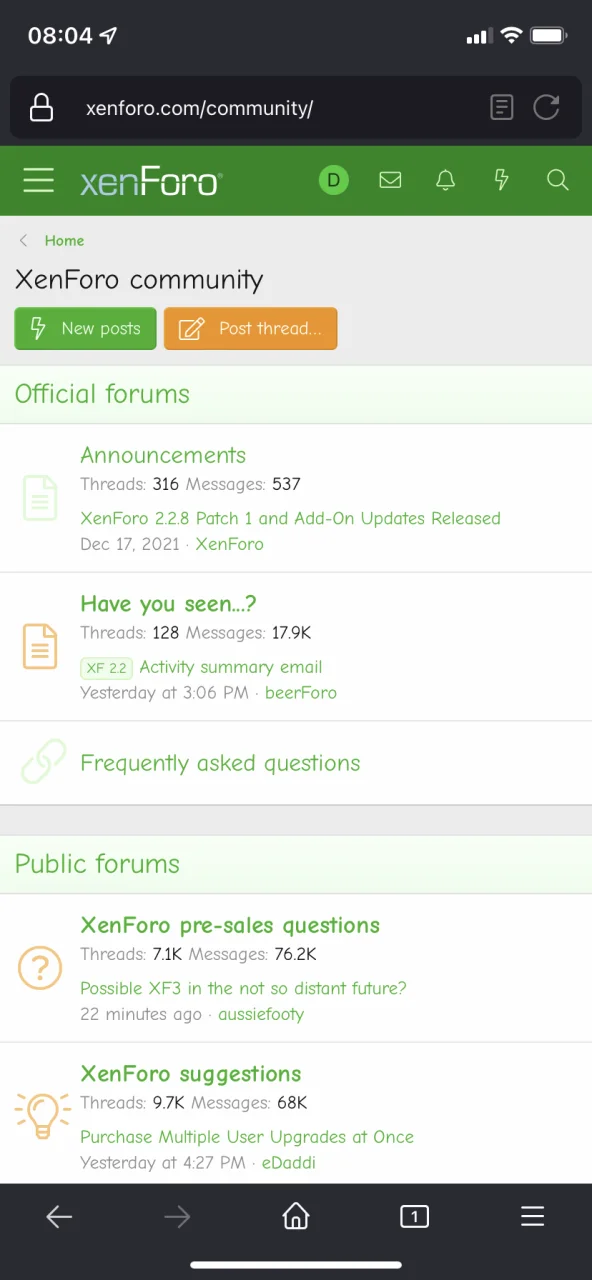
Task: Open thread Purchase Multiple User Upgrades at Once
Action: (x=247, y=1137)
